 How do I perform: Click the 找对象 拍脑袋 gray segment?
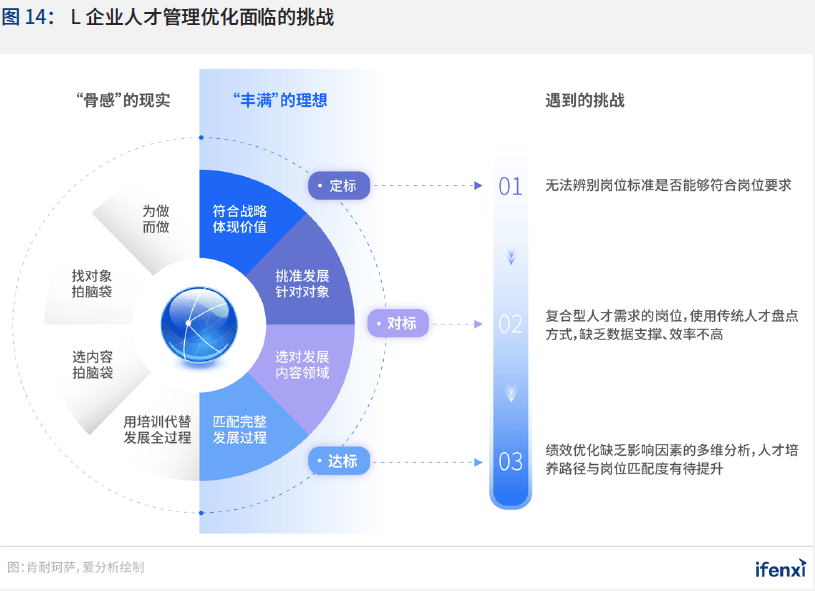[x=92, y=284]
